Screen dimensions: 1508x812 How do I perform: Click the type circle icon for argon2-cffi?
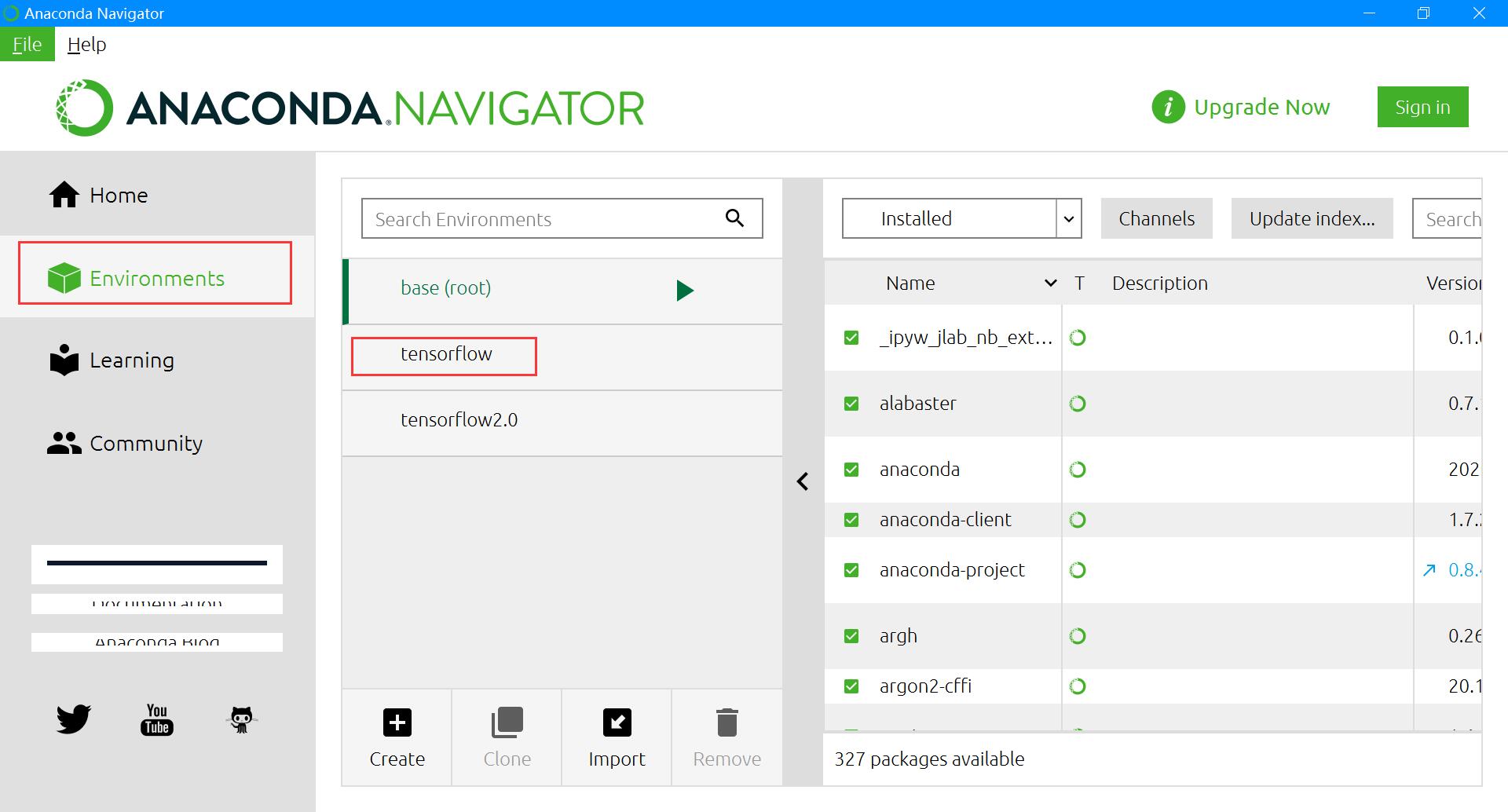coord(1078,686)
